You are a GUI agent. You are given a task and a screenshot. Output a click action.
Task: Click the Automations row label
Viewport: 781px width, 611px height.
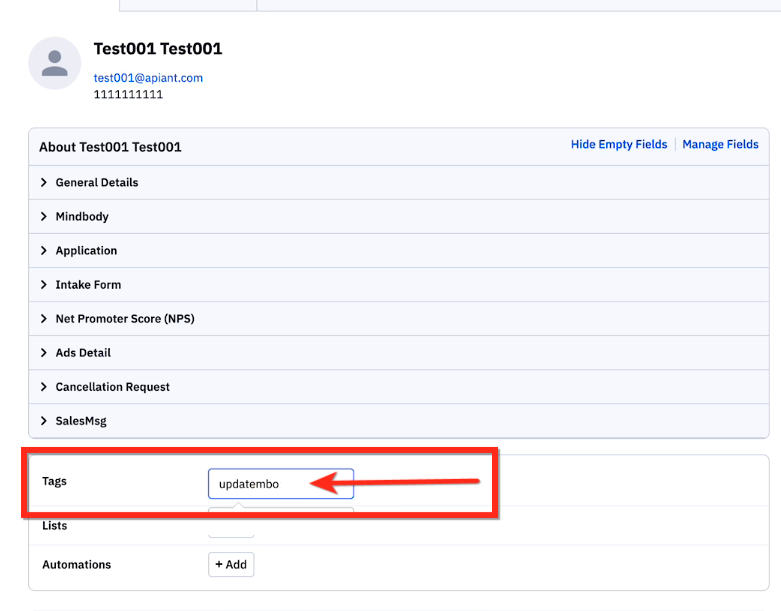(76, 565)
